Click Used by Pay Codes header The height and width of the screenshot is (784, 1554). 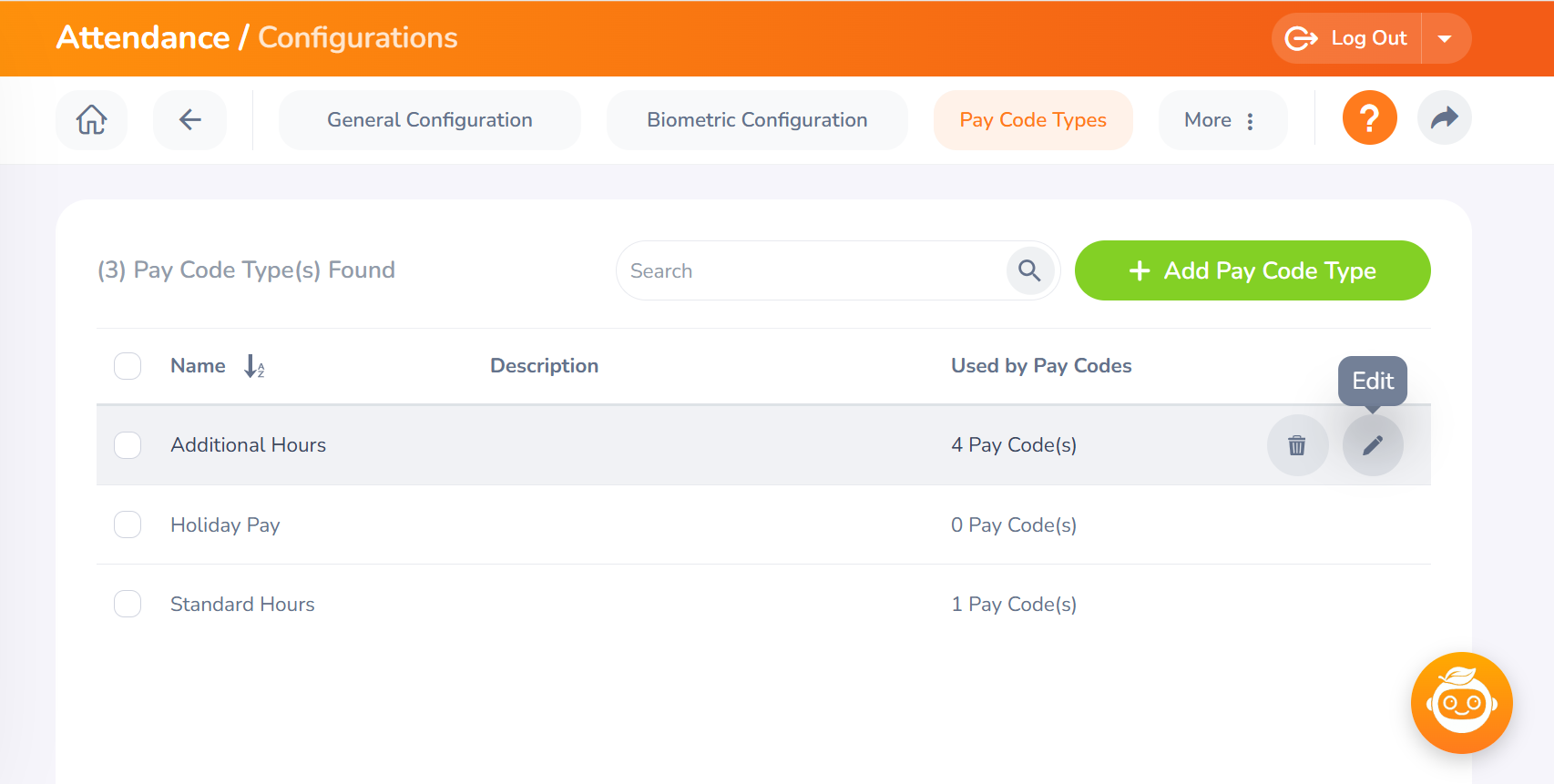click(1041, 366)
